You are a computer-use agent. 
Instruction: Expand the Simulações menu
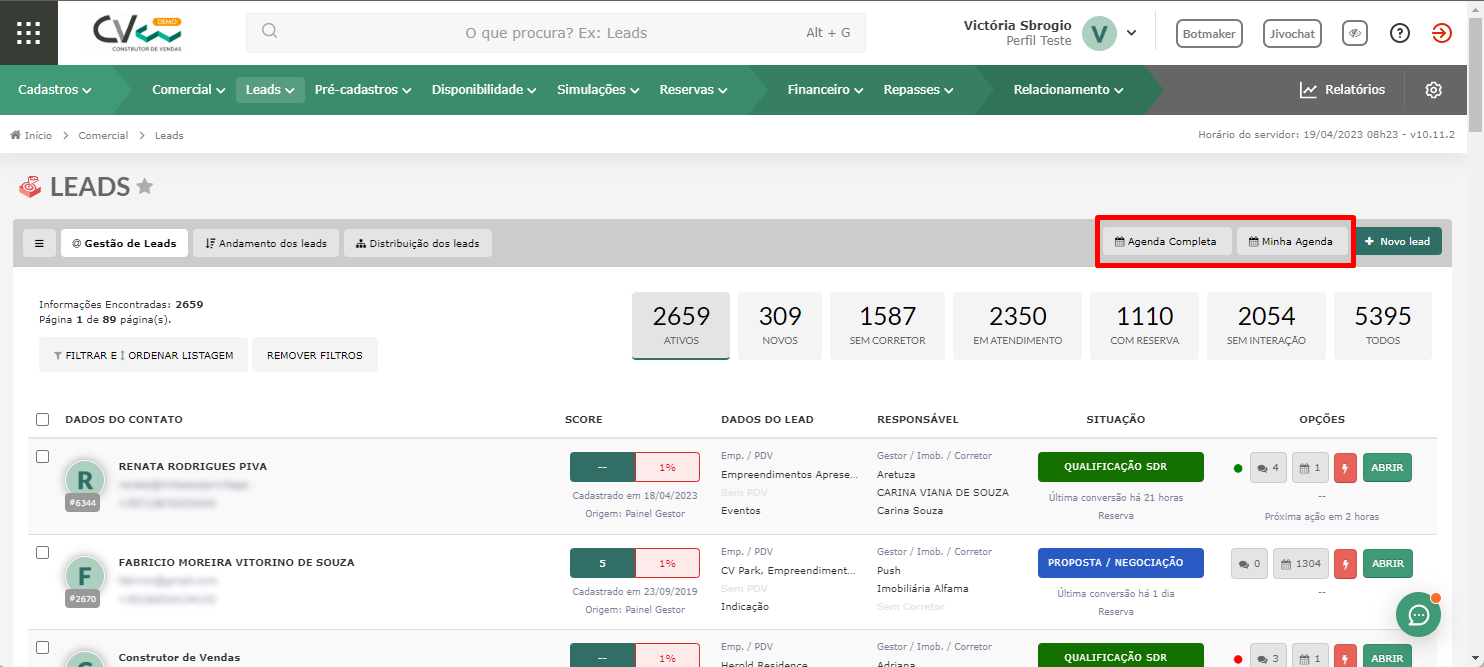[x=598, y=90]
